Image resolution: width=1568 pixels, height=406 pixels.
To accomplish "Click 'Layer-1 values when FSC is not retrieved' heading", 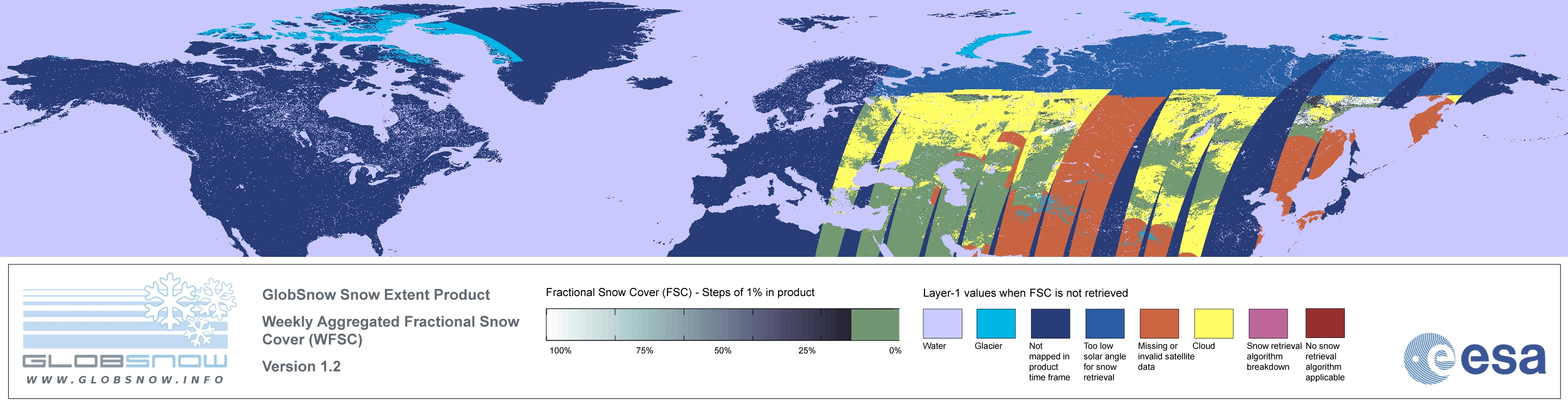I will (x=1025, y=293).
